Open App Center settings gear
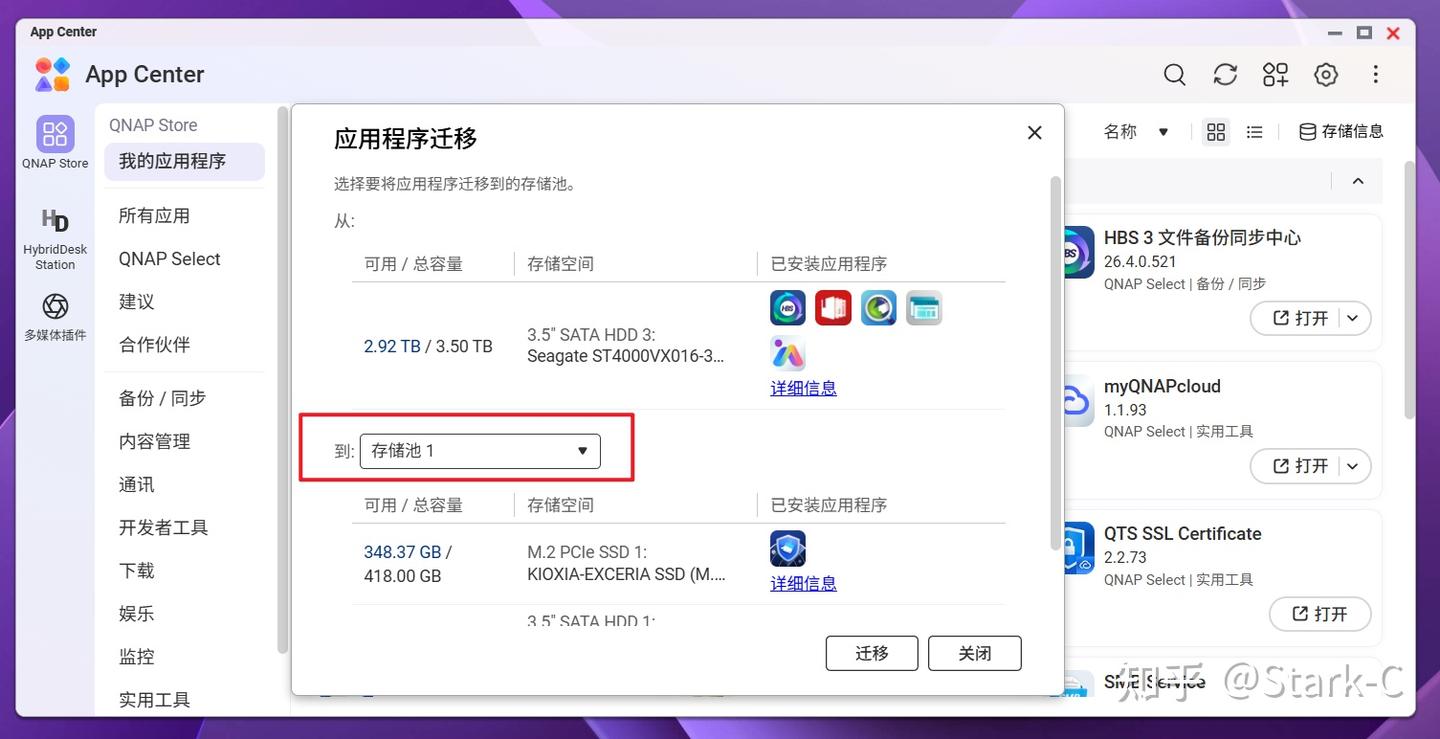This screenshot has height=739, width=1440. (x=1326, y=75)
